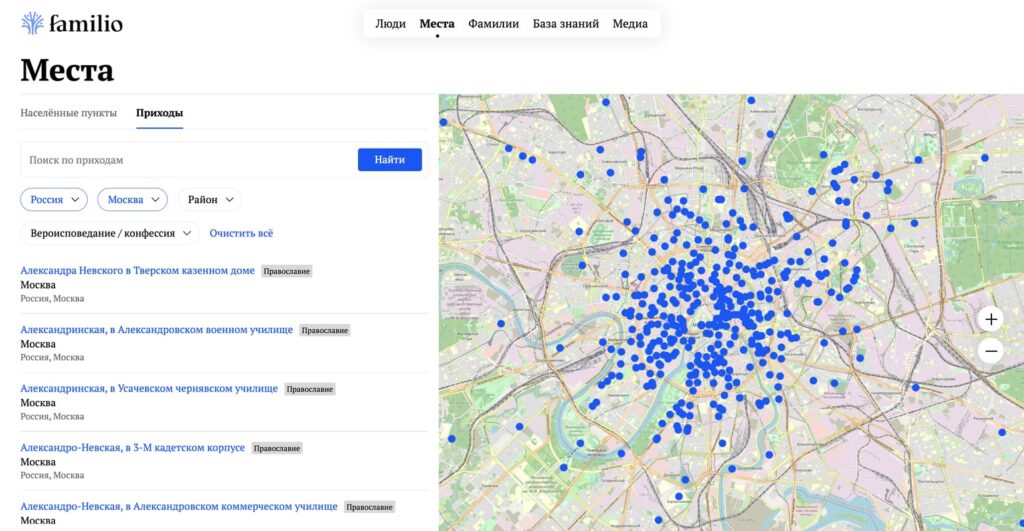
Task: Click the Найти search button
Action: [390, 159]
